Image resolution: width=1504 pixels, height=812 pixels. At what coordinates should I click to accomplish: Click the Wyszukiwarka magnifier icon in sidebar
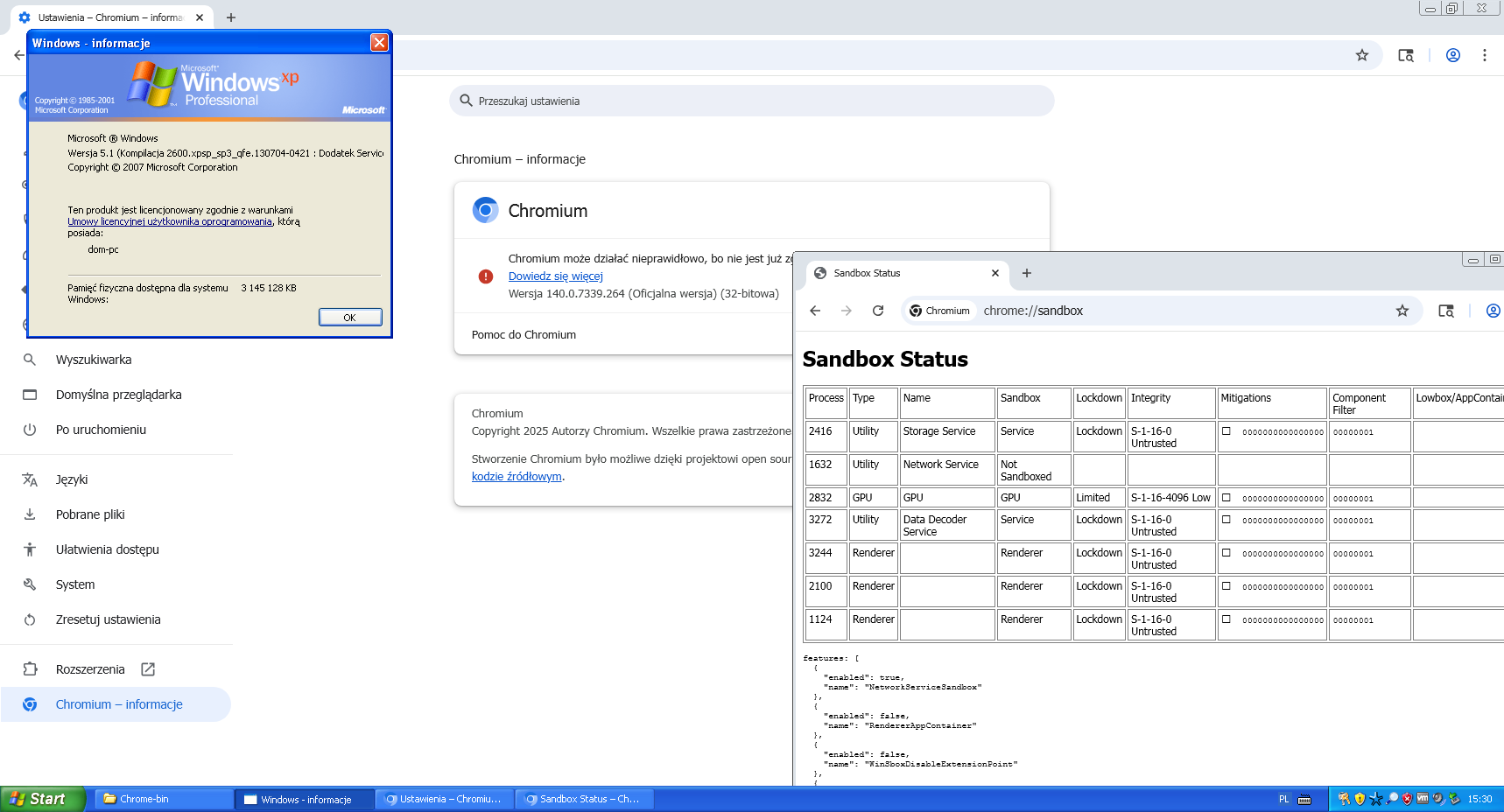point(30,360)
